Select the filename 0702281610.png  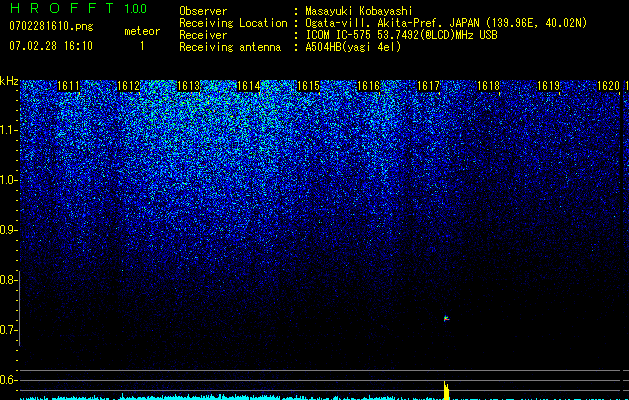[51, 26]
